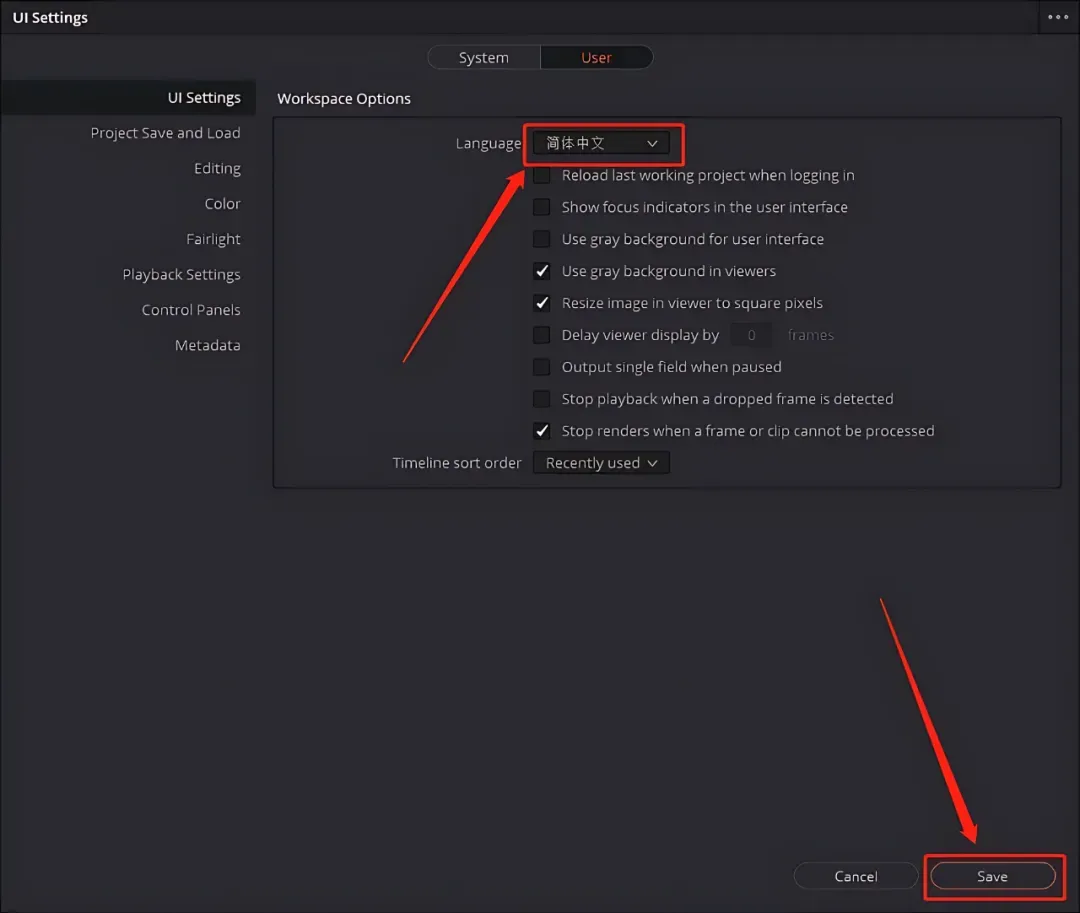Open the Editing settings section
This screenshot has width=1080, height=913.
tap(217, 169)
